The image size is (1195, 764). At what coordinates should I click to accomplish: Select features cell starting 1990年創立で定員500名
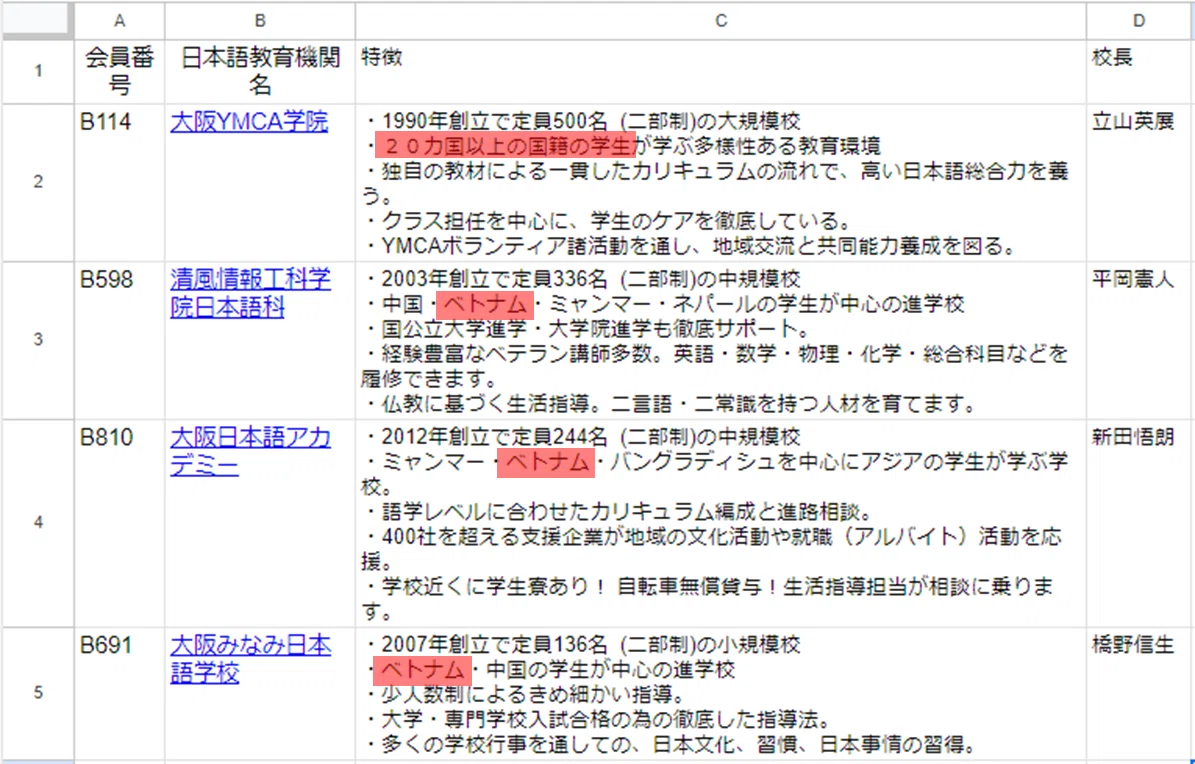[720, 182]
